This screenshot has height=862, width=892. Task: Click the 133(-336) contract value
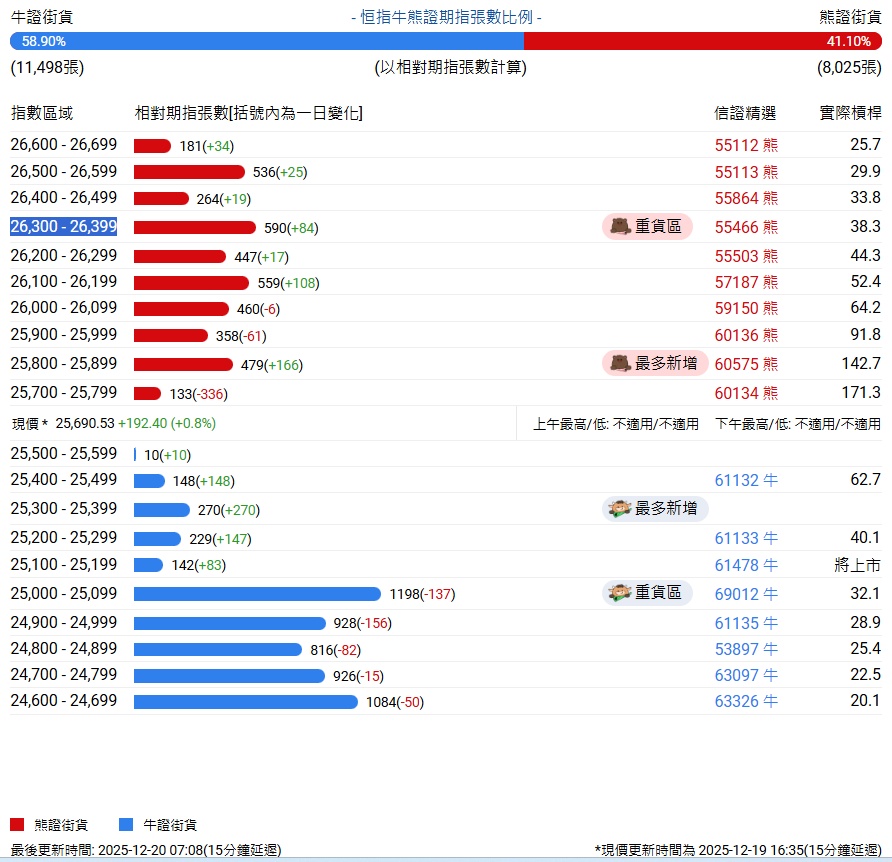(199, 394)
